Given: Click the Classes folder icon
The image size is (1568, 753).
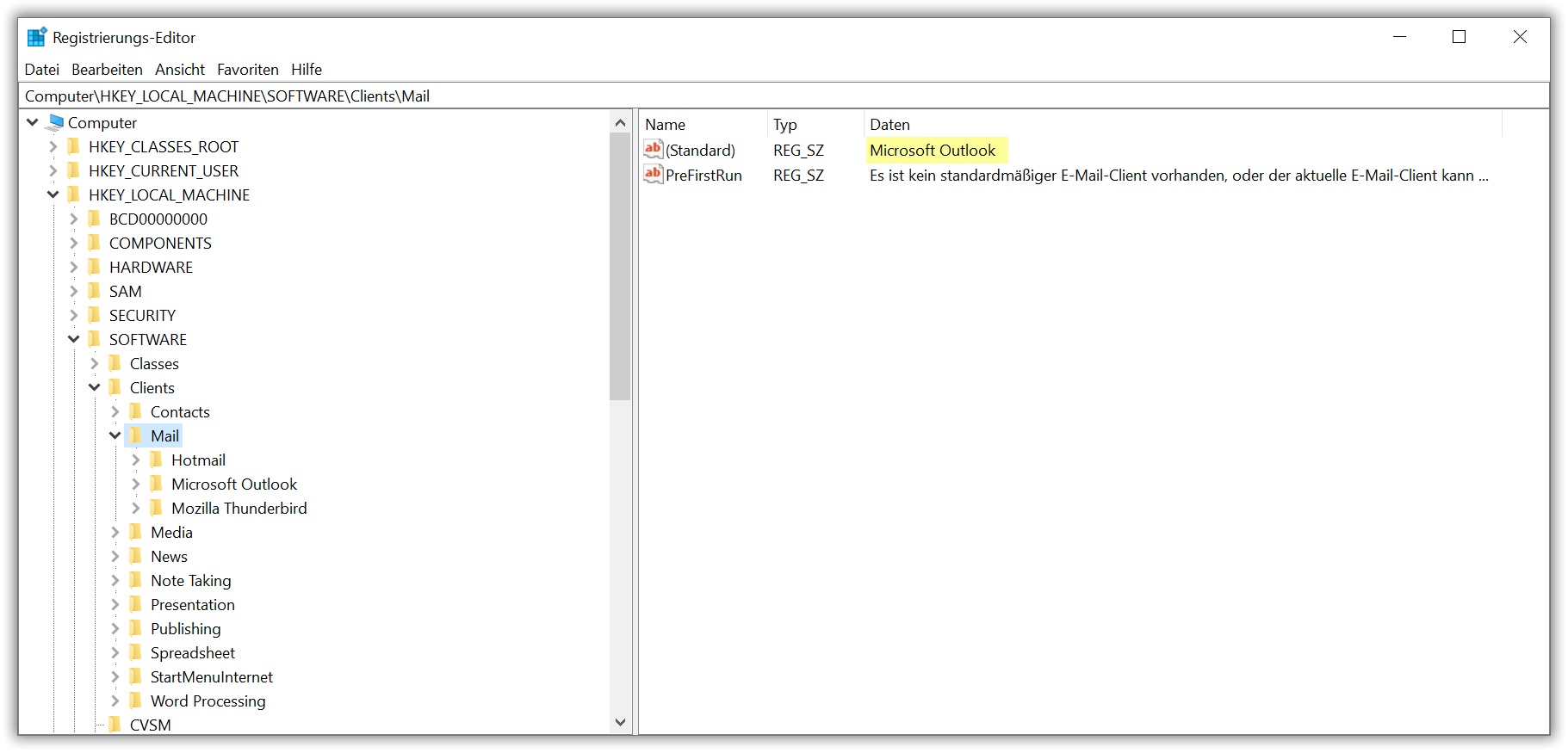Looking at the screenshot, I should [115, 363].
